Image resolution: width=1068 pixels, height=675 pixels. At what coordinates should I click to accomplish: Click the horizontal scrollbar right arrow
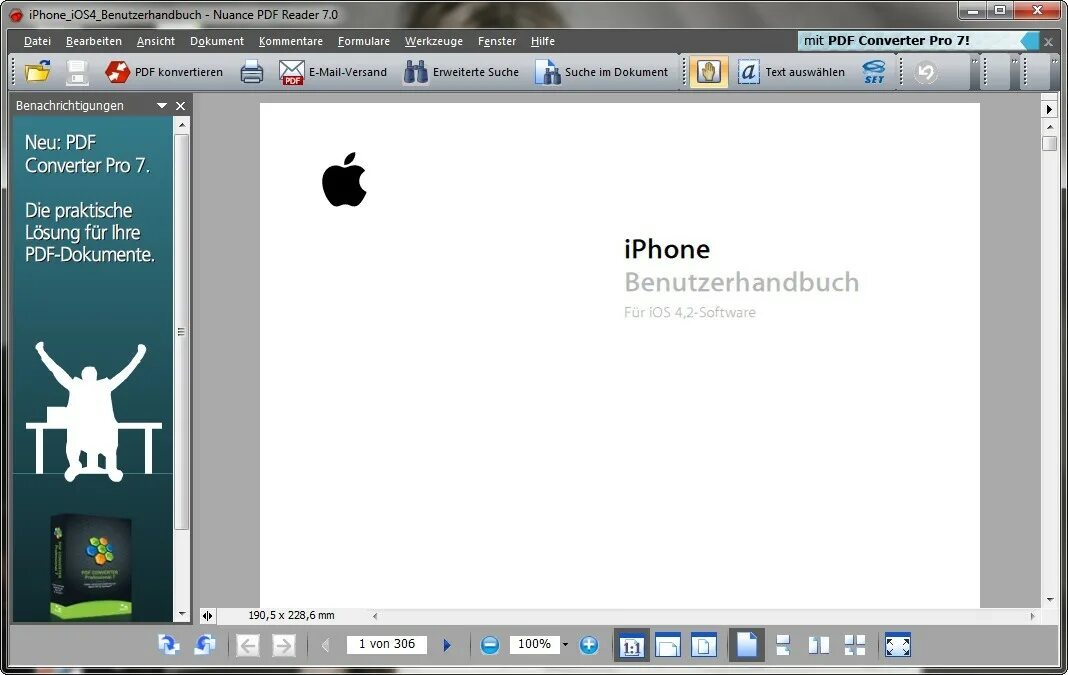[1033, 616]
